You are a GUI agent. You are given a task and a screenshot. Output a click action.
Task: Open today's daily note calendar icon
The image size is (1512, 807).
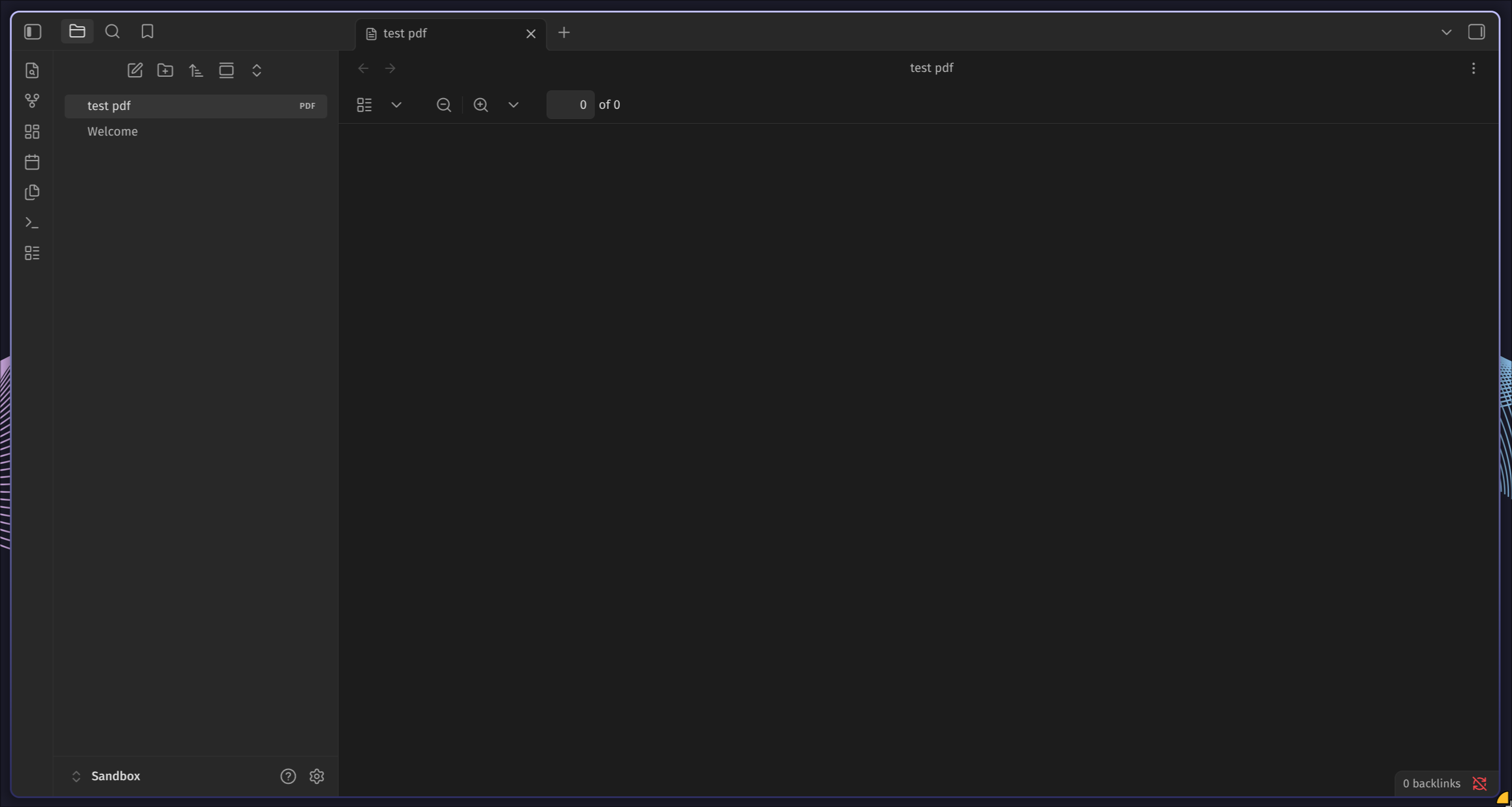click(x=32, y=162)
